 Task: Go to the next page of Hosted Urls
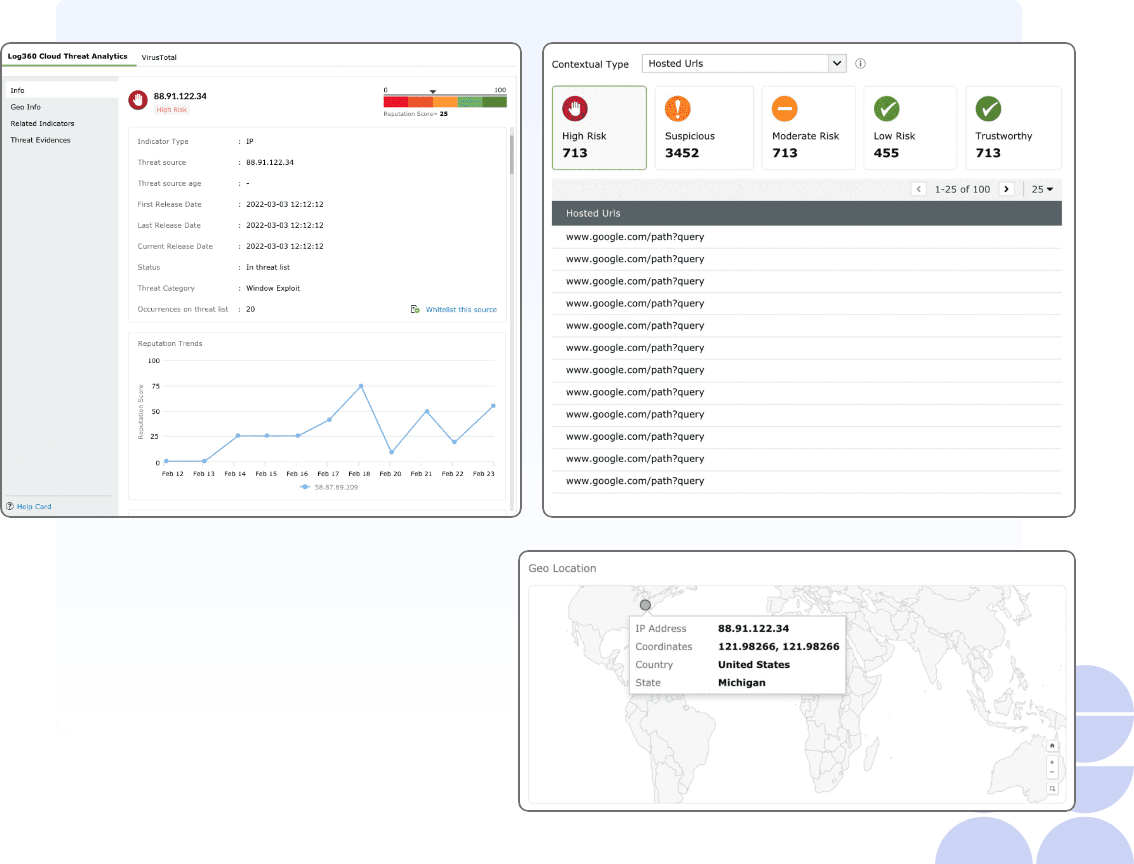point(1007,189)
